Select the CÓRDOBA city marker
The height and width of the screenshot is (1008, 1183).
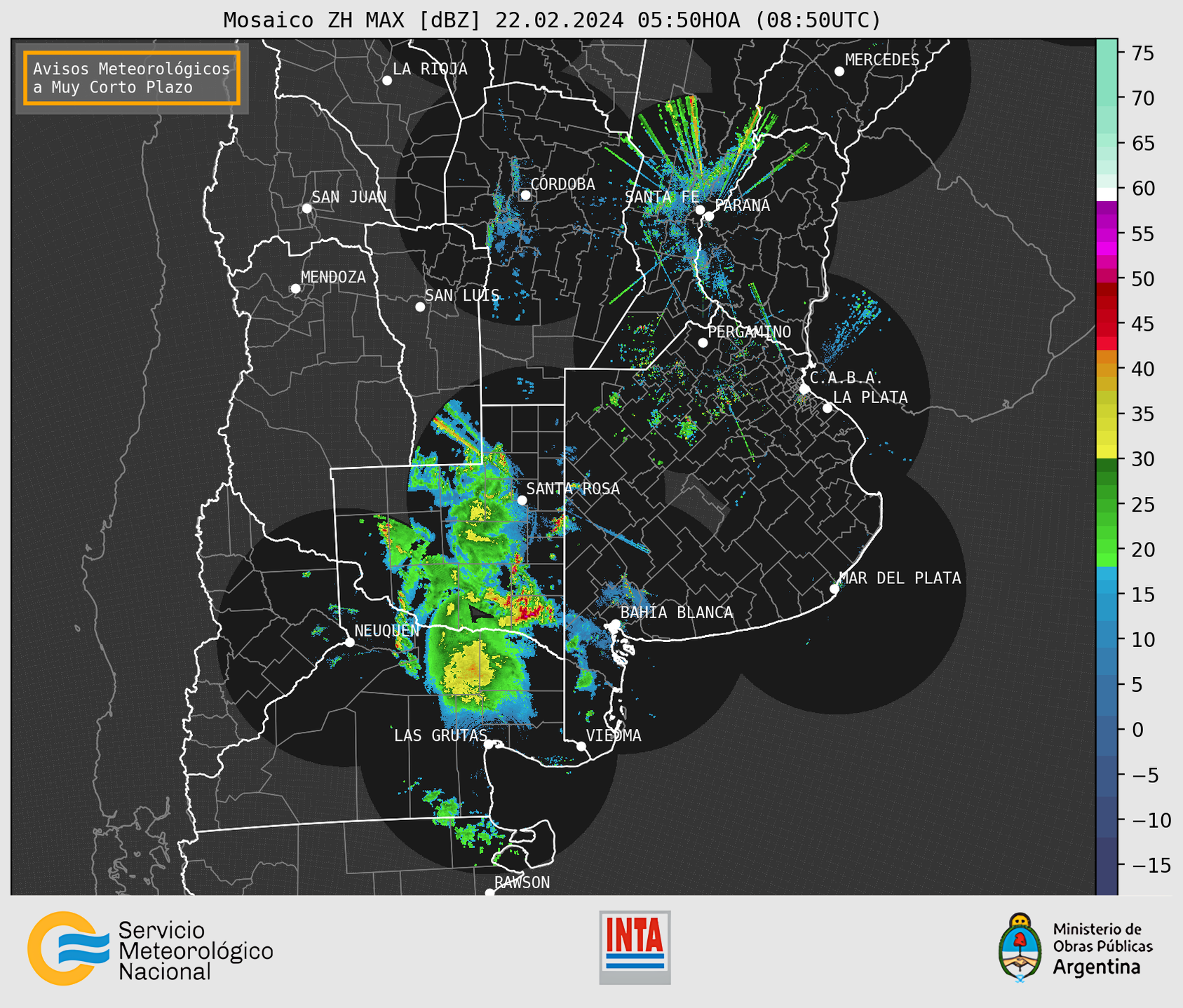525,195
